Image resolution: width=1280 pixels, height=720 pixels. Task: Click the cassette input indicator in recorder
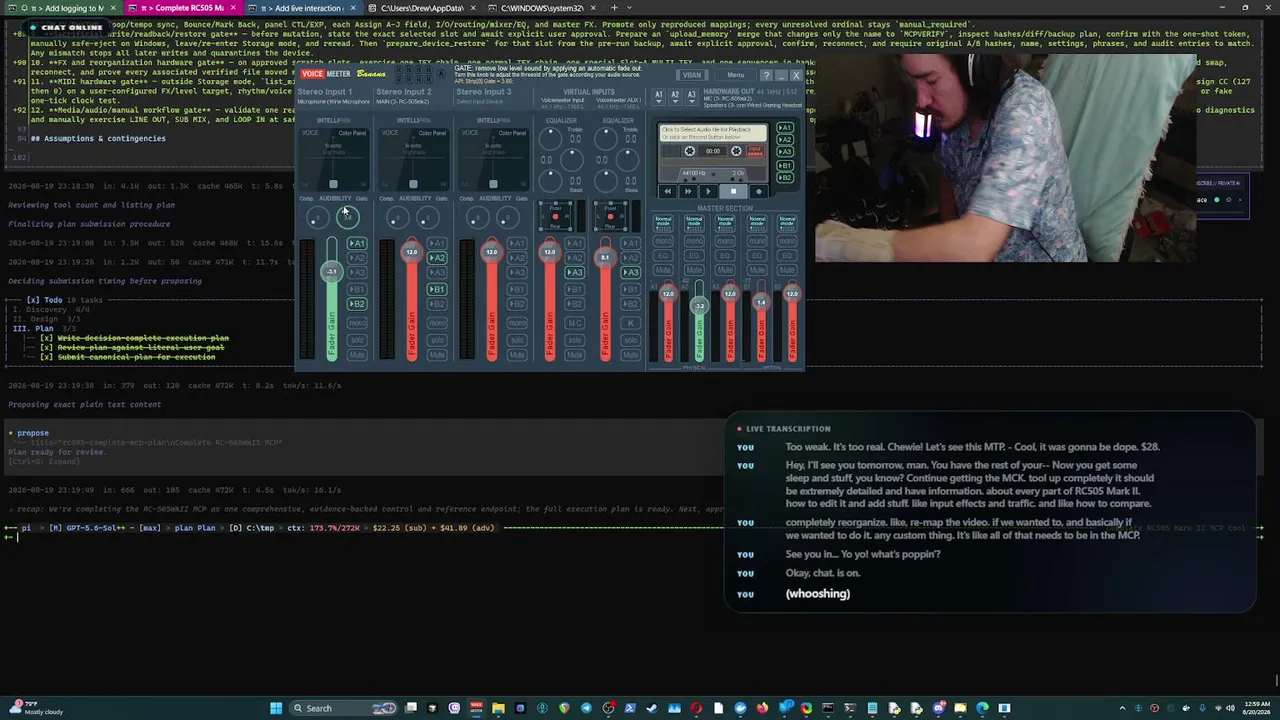755,151
